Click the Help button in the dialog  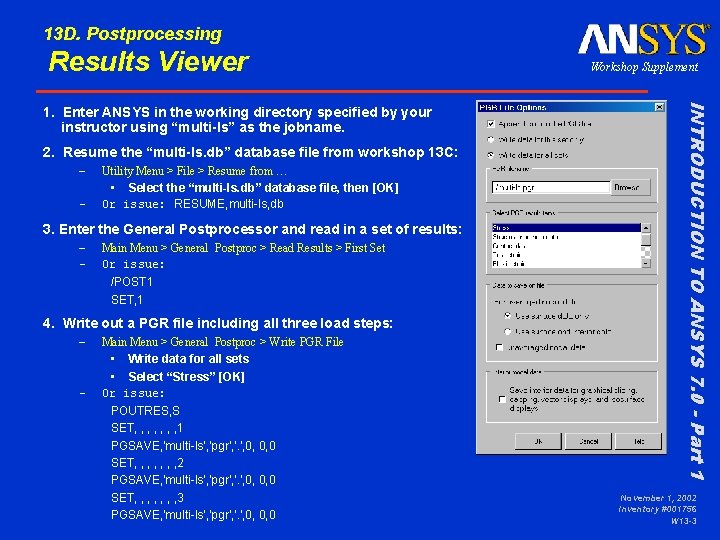638,441
